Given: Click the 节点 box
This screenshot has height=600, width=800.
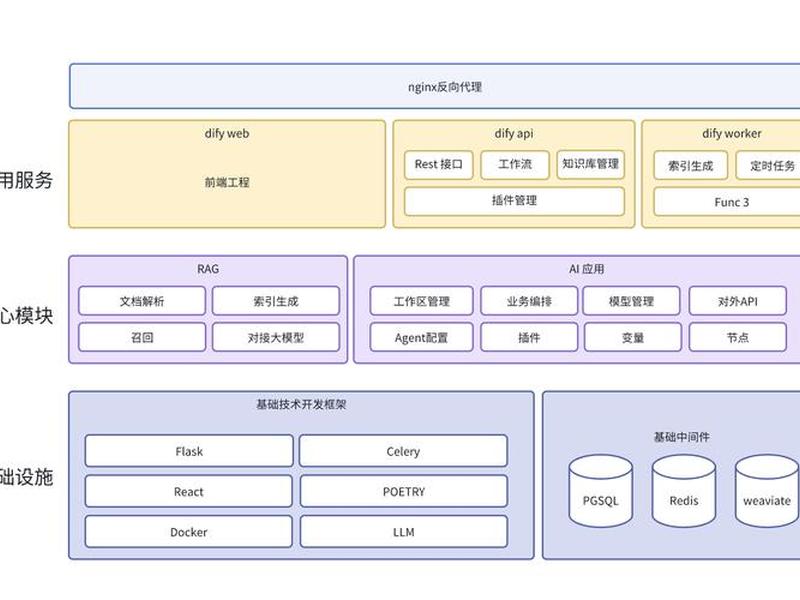Looking at the screenshot, I should [x=738, y=337].
